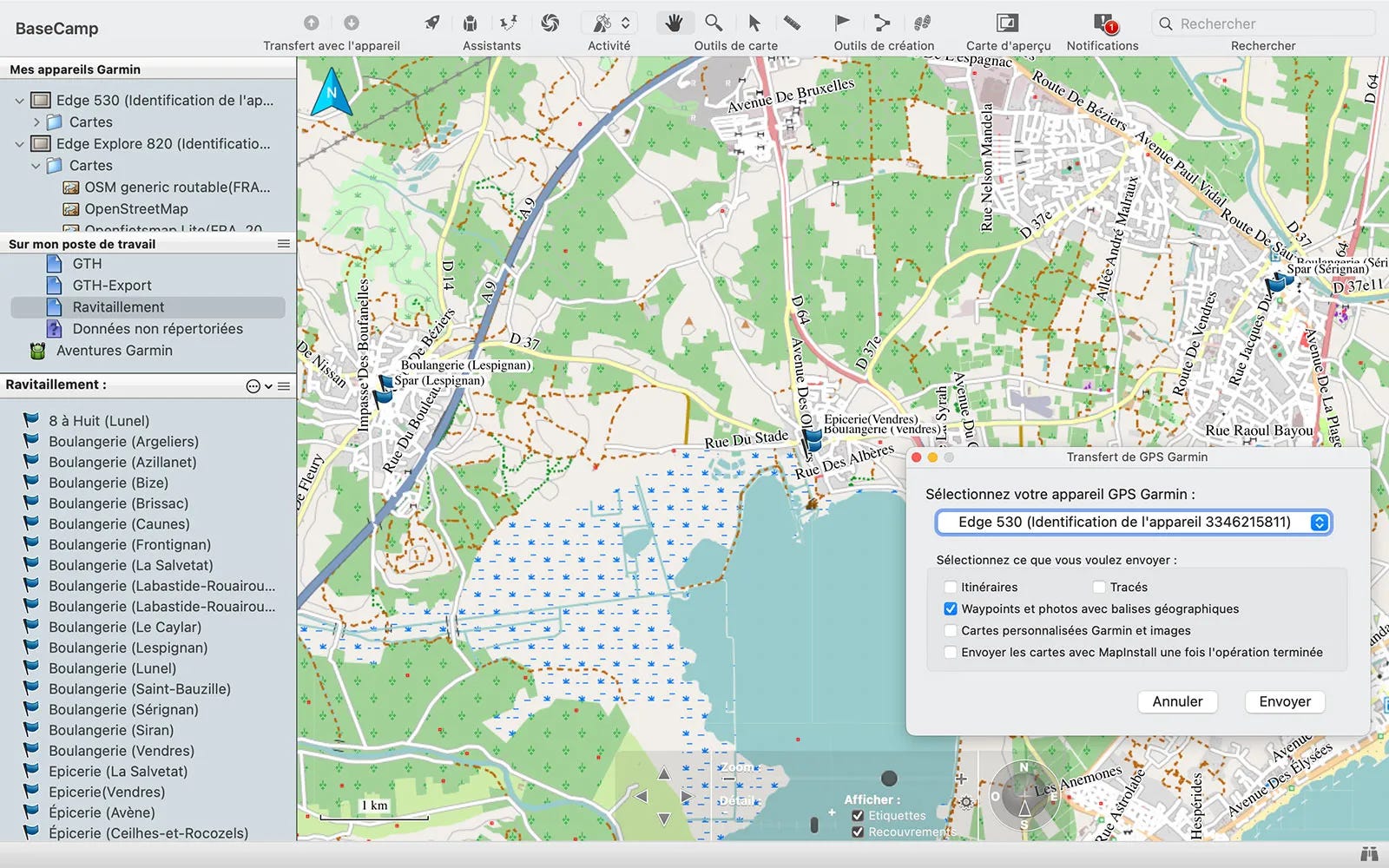This screenshot has width=1389, height=868.
Task: Select the flag waypoint creation tool
Action: tap(842, 23)
